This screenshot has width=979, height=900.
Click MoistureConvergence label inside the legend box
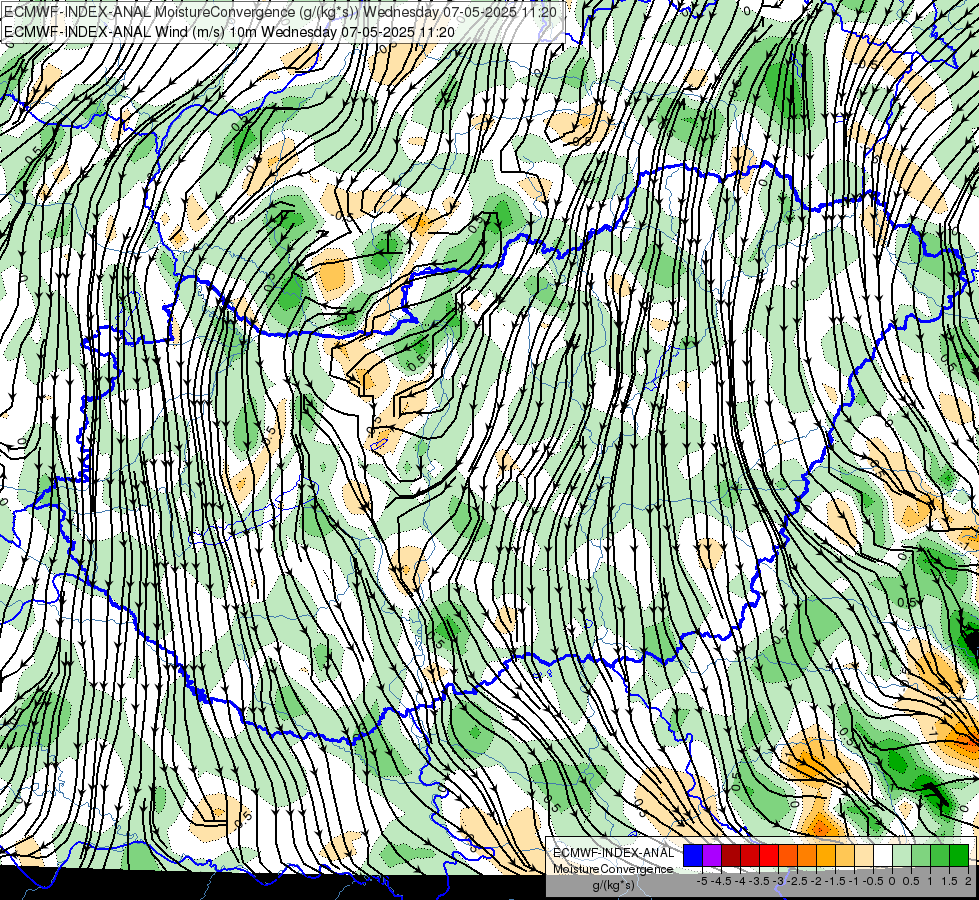[x=613, y=869]
